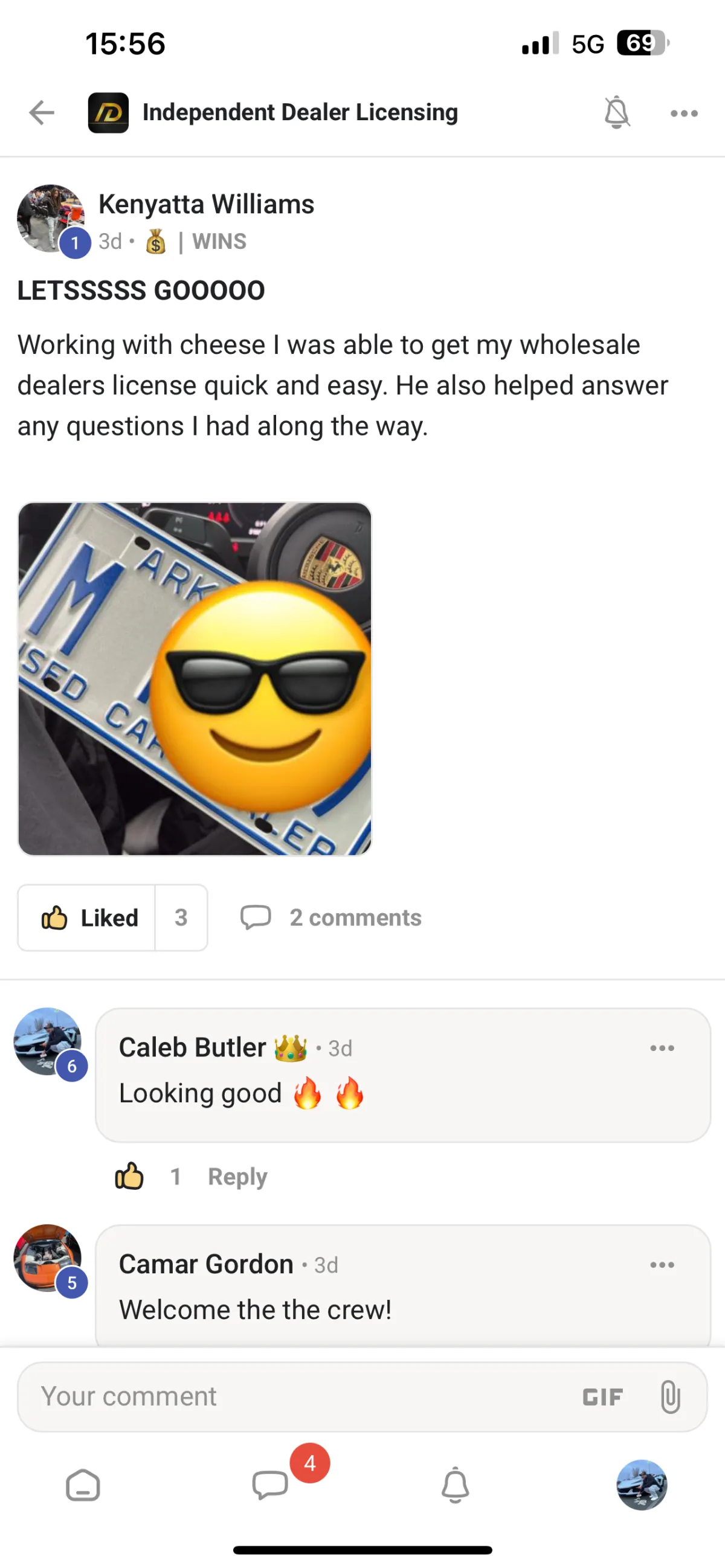Open Caleb Butler's avatar
Image resolution: width=725 pixels, height=1568 pixels.
[48, 1041]
